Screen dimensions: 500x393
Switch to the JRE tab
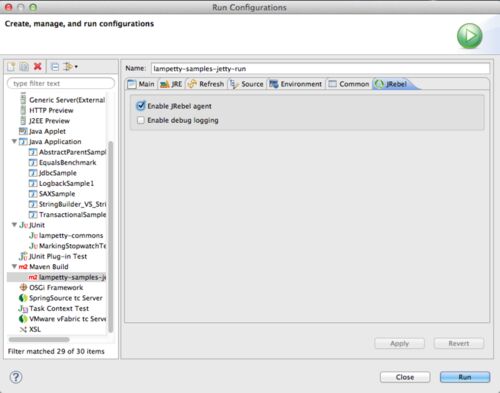click(171, 84)
